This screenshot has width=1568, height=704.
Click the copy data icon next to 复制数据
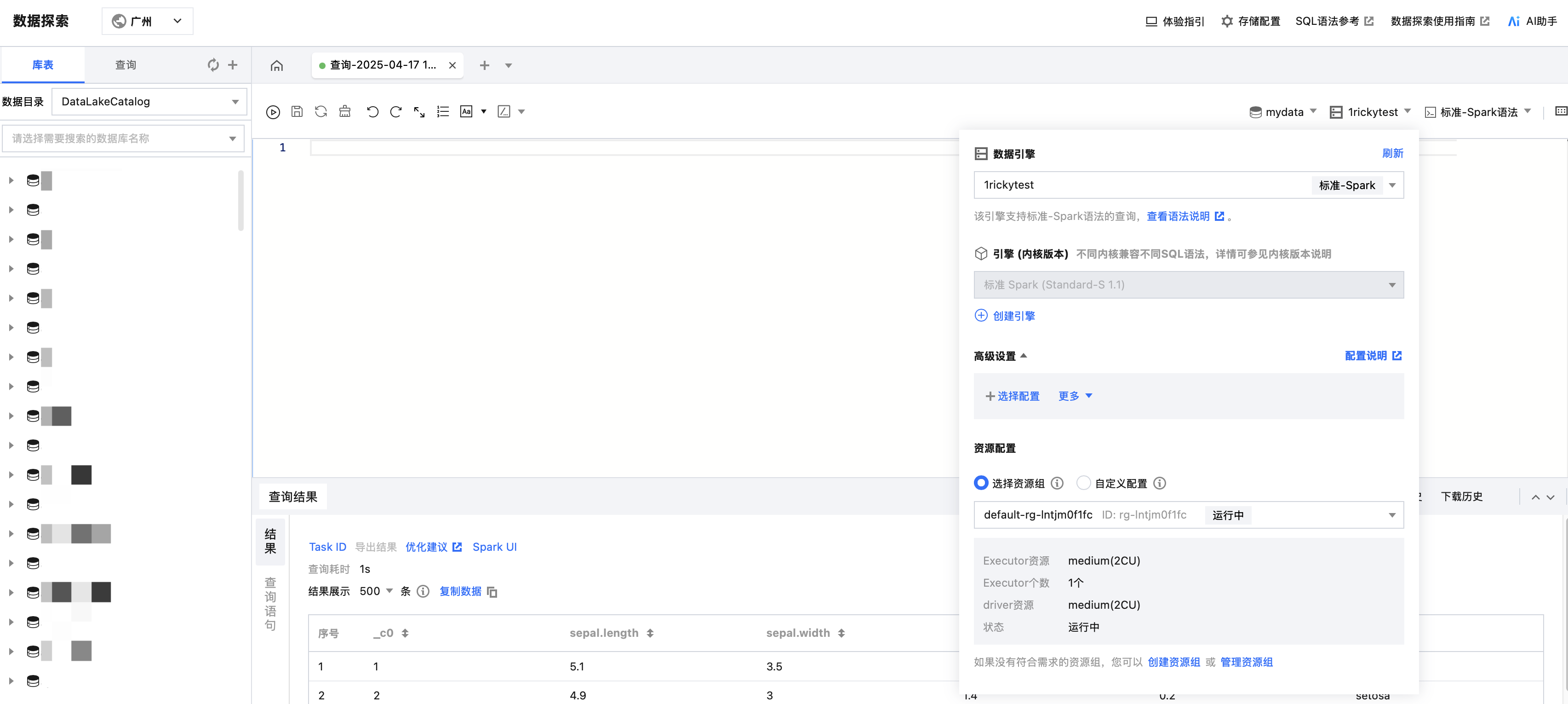tap(492, 592)
